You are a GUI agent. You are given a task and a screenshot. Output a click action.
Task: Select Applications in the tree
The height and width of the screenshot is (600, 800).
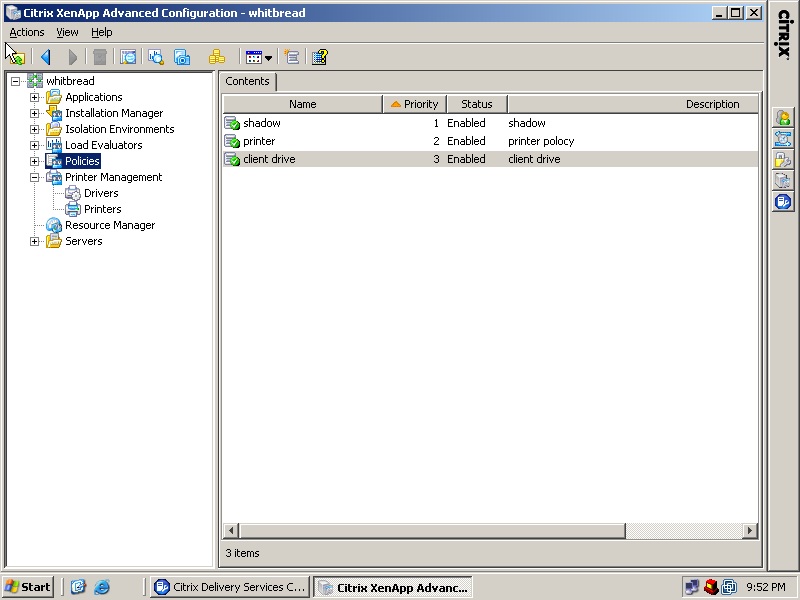pos(94,97)
